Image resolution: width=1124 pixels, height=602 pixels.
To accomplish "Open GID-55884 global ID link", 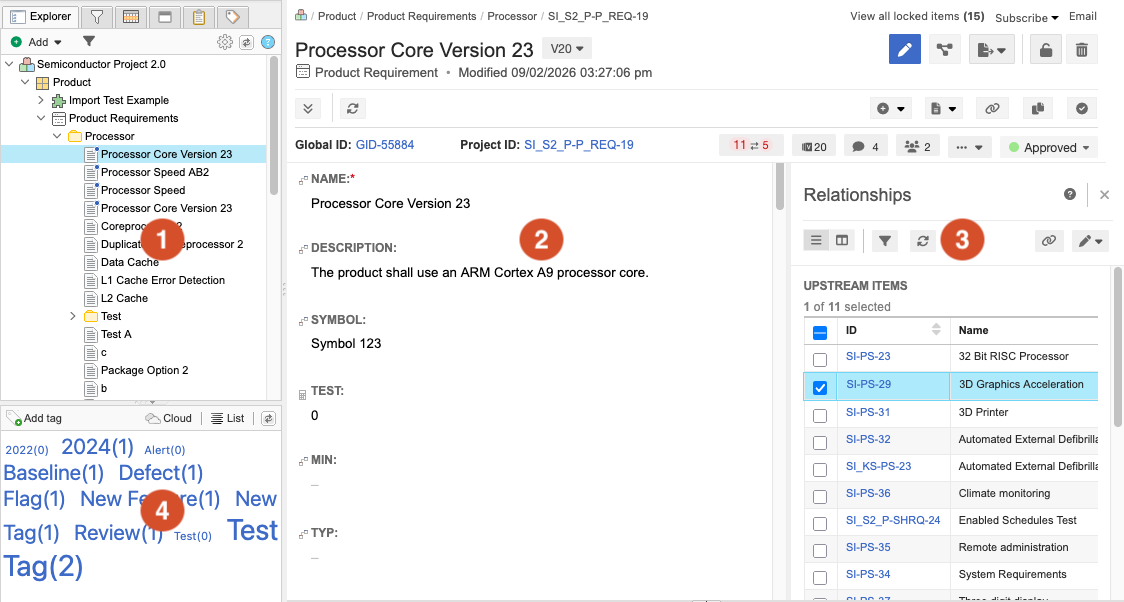I will point(385,145).
